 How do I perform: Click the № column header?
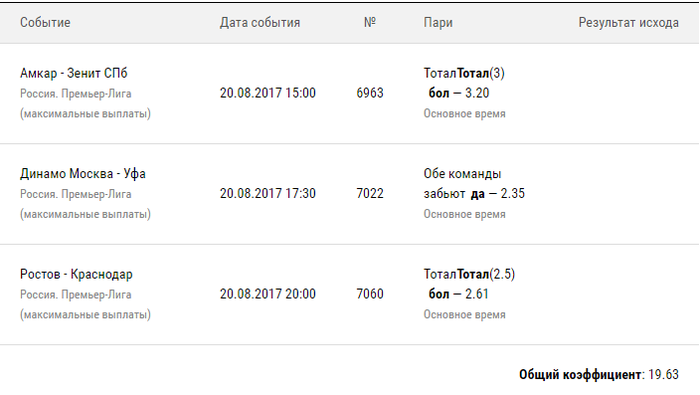[370, 22]
